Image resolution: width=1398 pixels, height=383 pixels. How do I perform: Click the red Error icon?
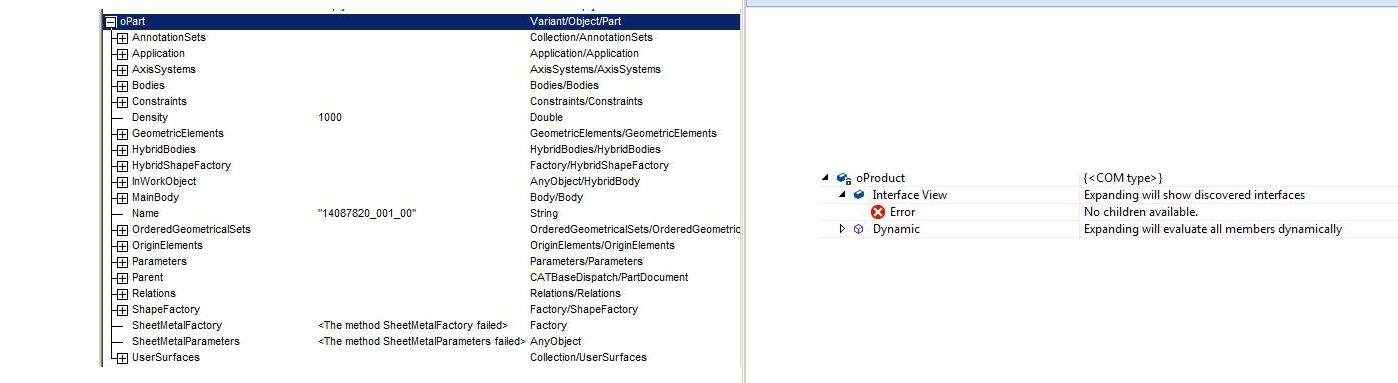pyautogui.click(x=877, y=212)
